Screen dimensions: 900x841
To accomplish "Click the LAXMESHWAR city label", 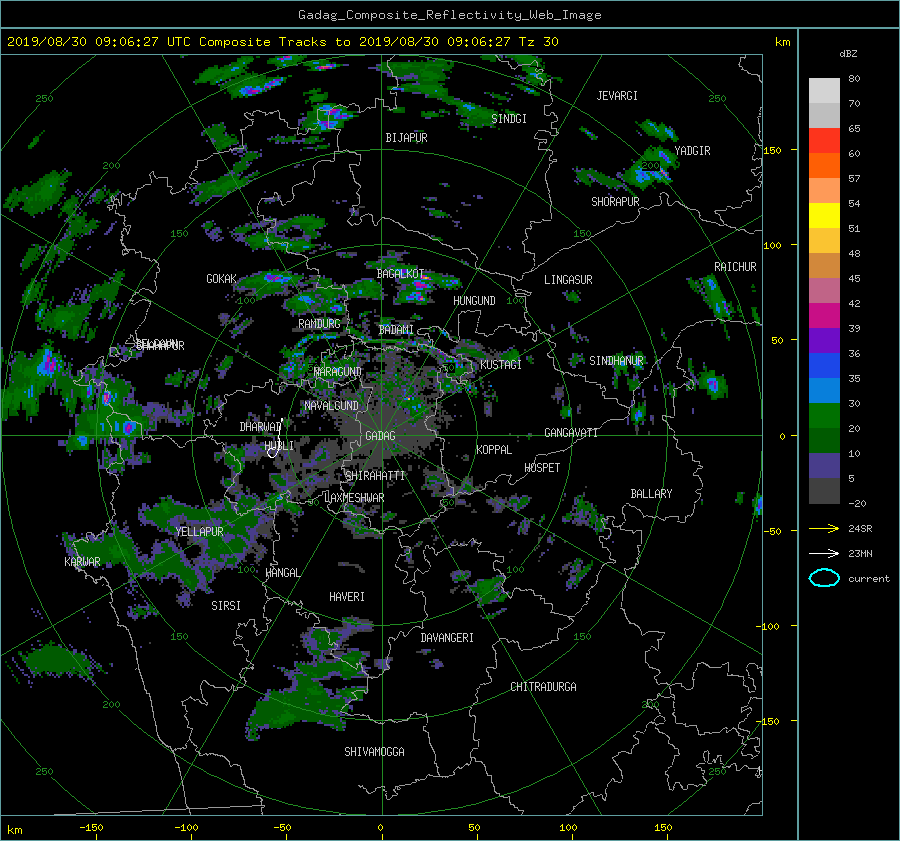I will coord(354,498).
